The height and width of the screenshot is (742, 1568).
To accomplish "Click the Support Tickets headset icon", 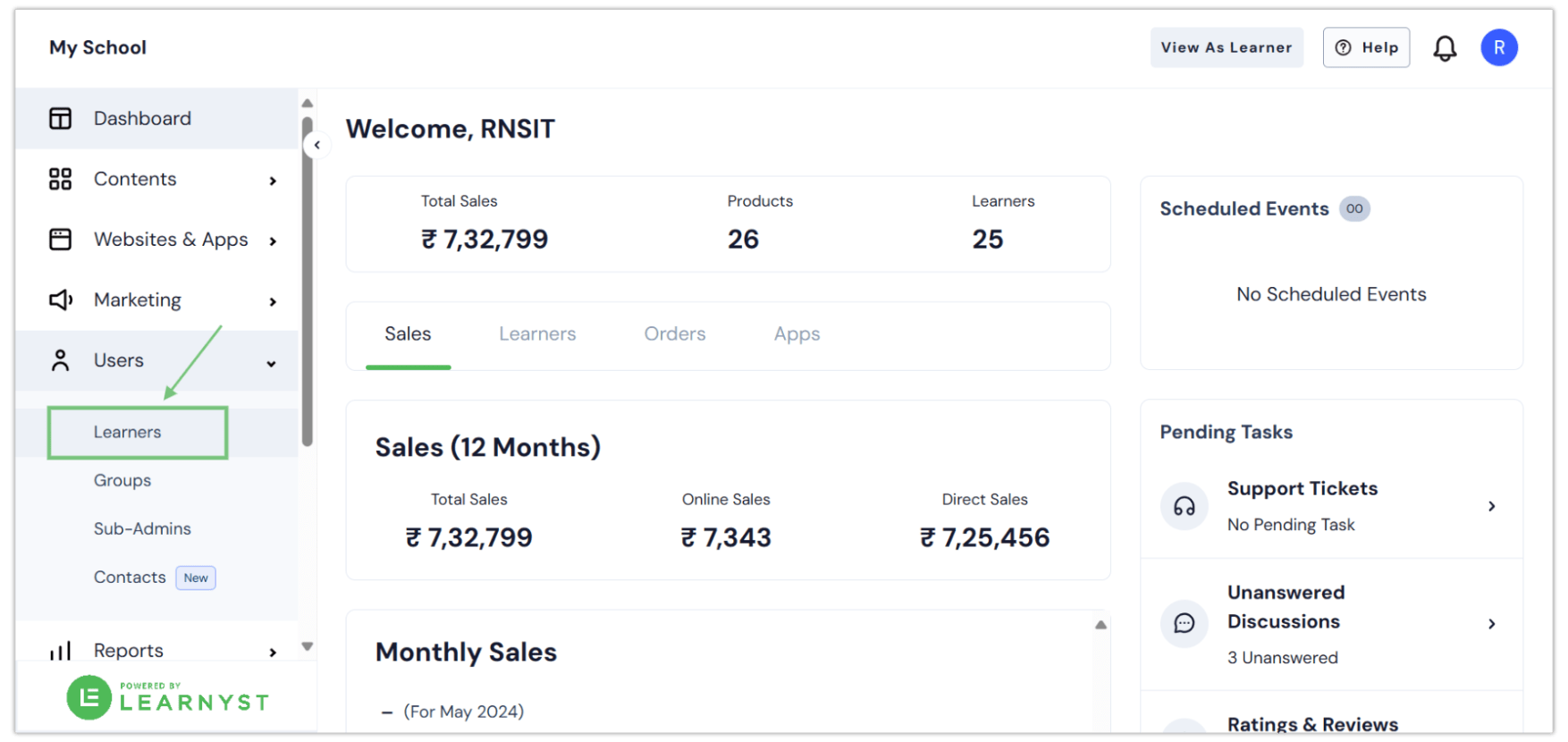I will coord(1184,507).
